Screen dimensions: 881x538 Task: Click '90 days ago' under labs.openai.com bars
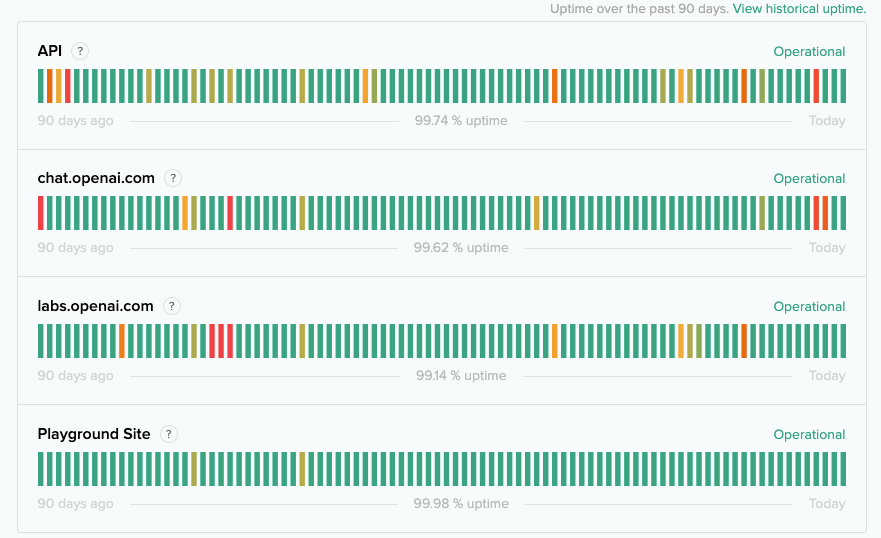point(75,376)
